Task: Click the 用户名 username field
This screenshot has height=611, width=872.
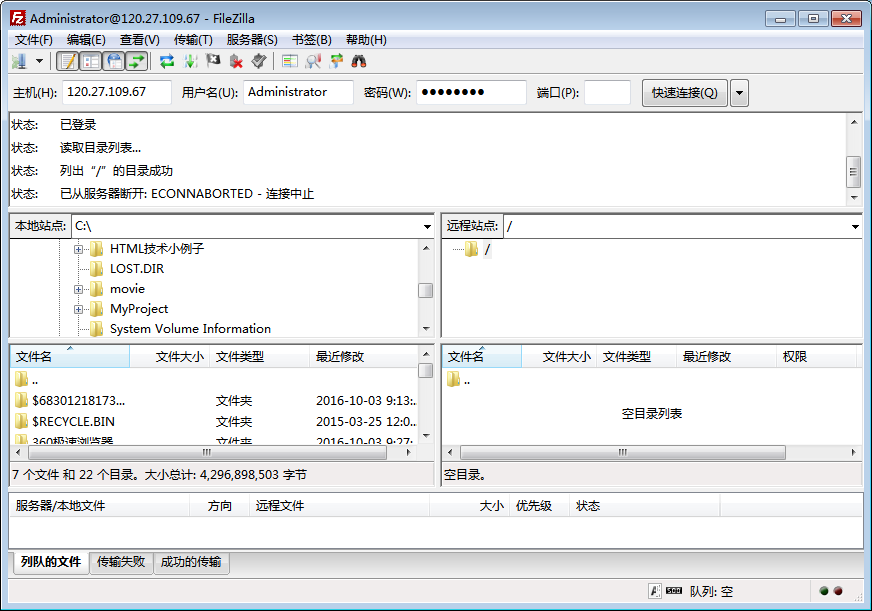Action: (298, 92)
